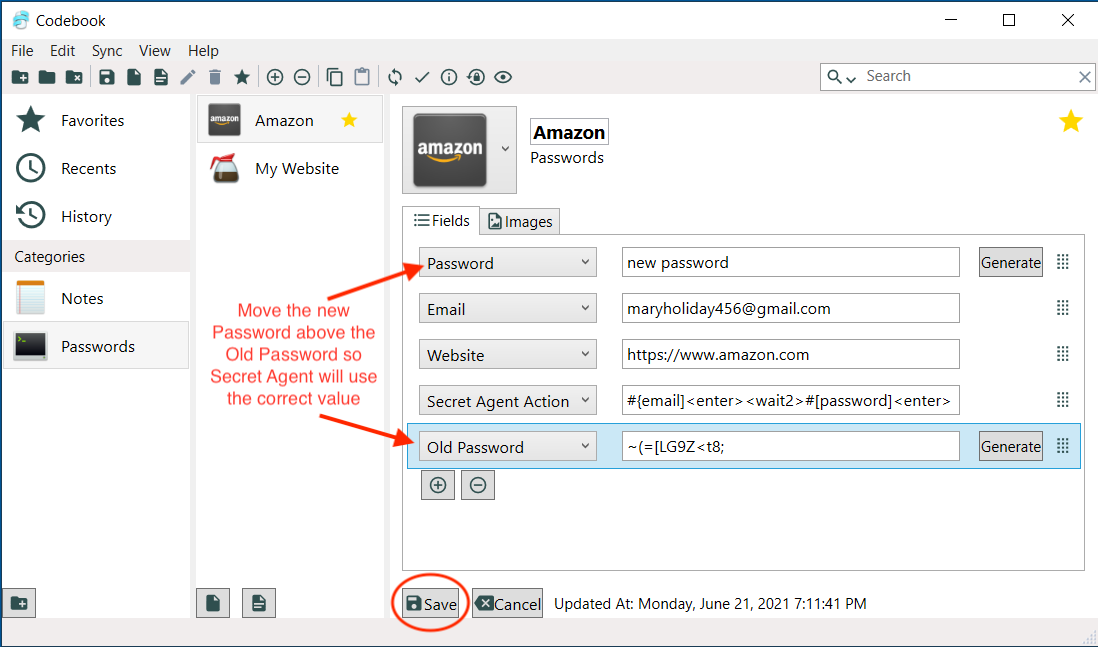Click Generate next to Old Password field
The image size is (1098, 647).
pyautogui.click(x=1010, y=446)
